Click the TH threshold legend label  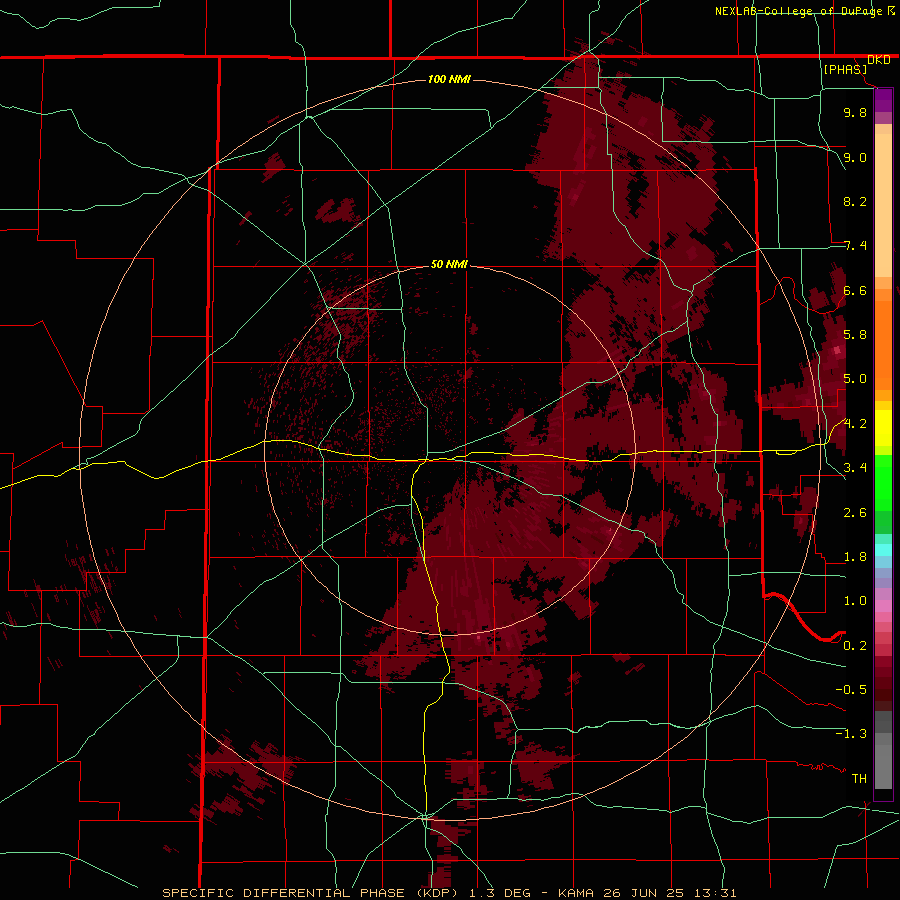tap(859, 779)
